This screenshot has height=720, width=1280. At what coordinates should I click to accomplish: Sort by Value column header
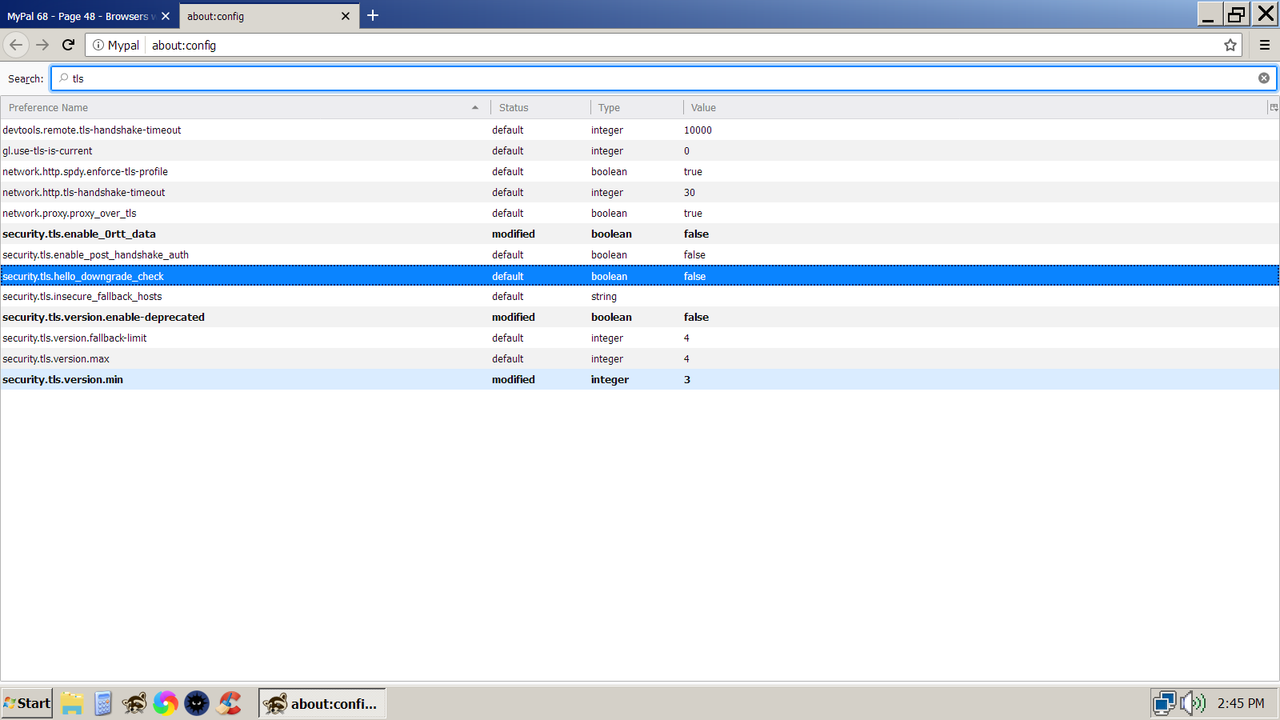975,107
